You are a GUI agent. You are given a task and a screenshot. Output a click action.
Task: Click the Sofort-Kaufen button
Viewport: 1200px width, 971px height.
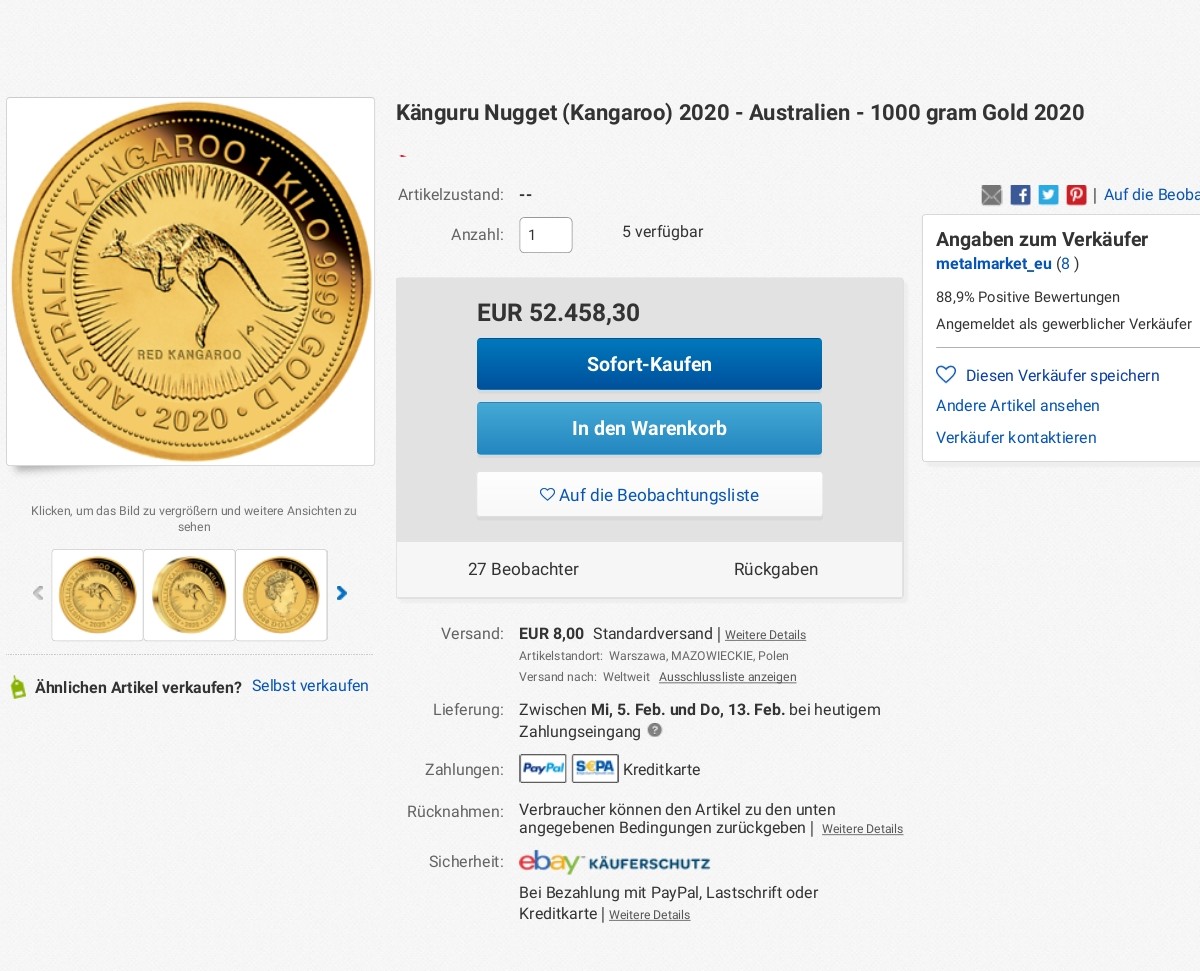(649, 364)
